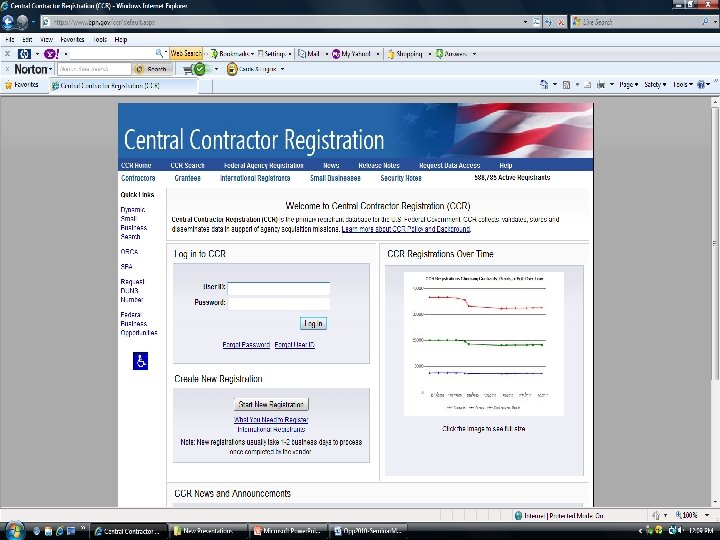Open Live Search provider dropdown arrow
Viewport: 720px width, 540px height.
click(x=714, y=22)
